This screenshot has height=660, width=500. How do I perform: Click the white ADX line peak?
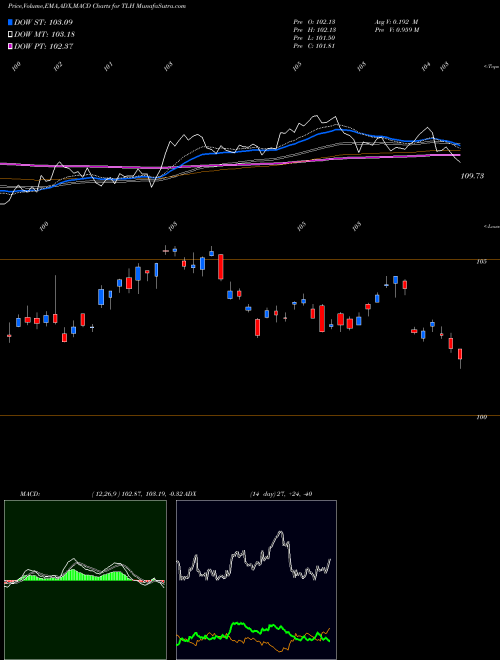(281, 533)
